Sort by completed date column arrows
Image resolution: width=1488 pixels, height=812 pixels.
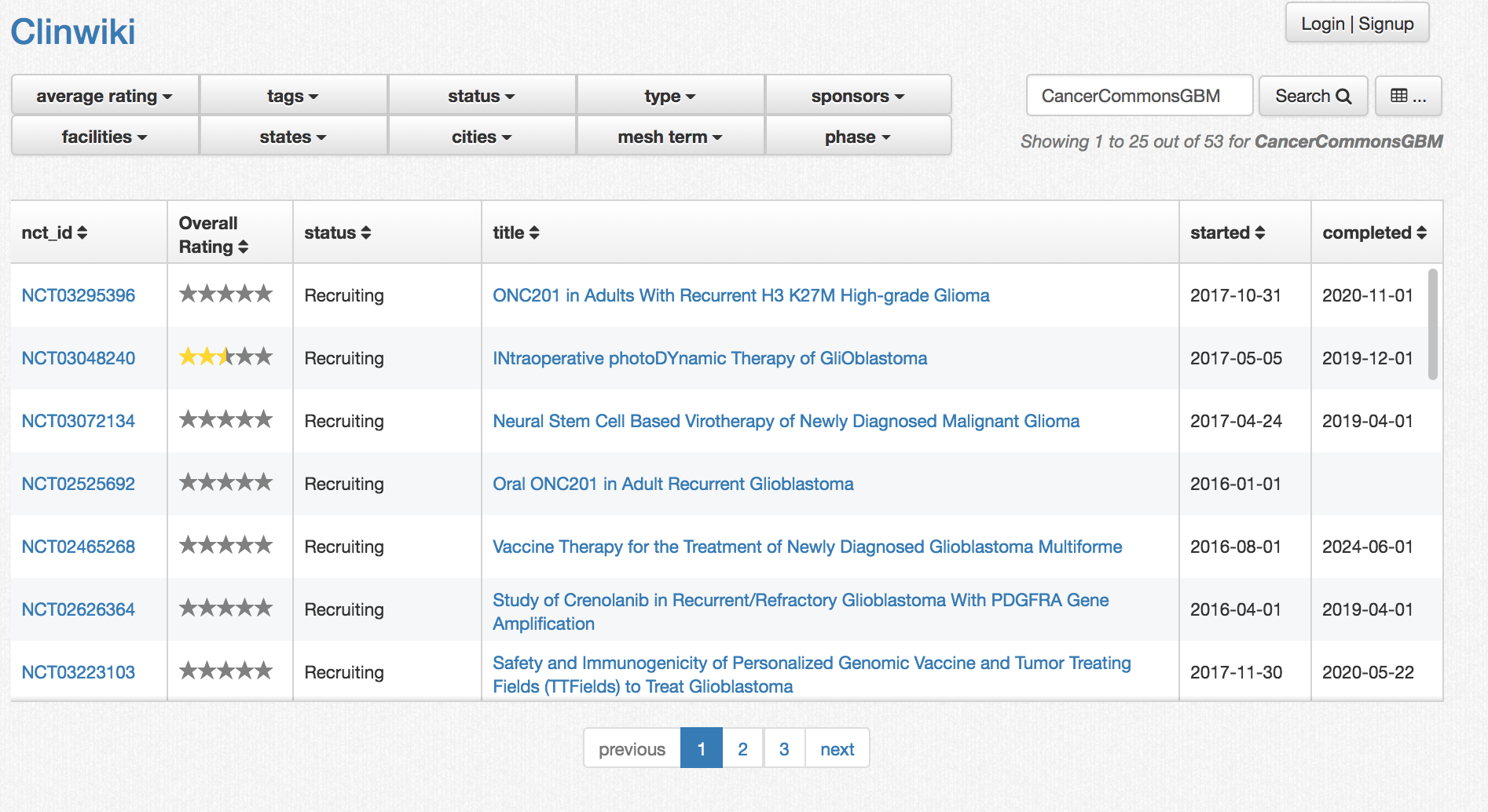tap(1421, 233)
